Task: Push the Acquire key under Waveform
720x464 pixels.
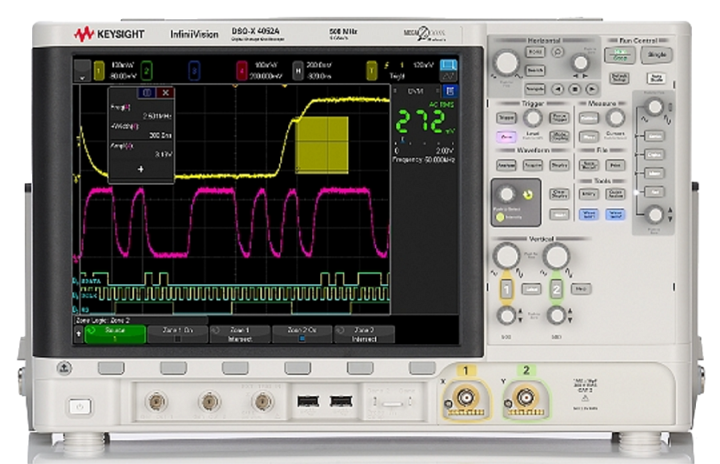Action: pos(533,165)
